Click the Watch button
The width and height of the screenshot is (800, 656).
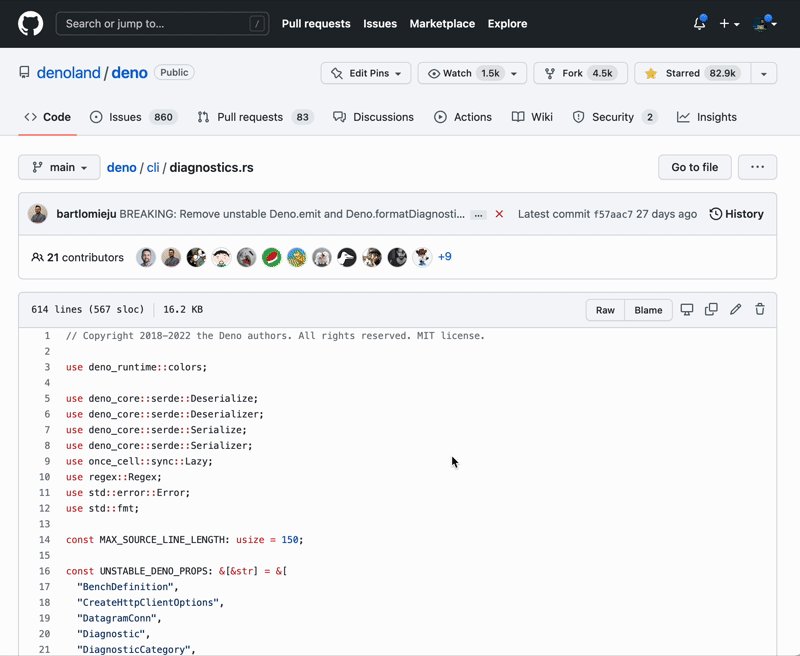462,73
